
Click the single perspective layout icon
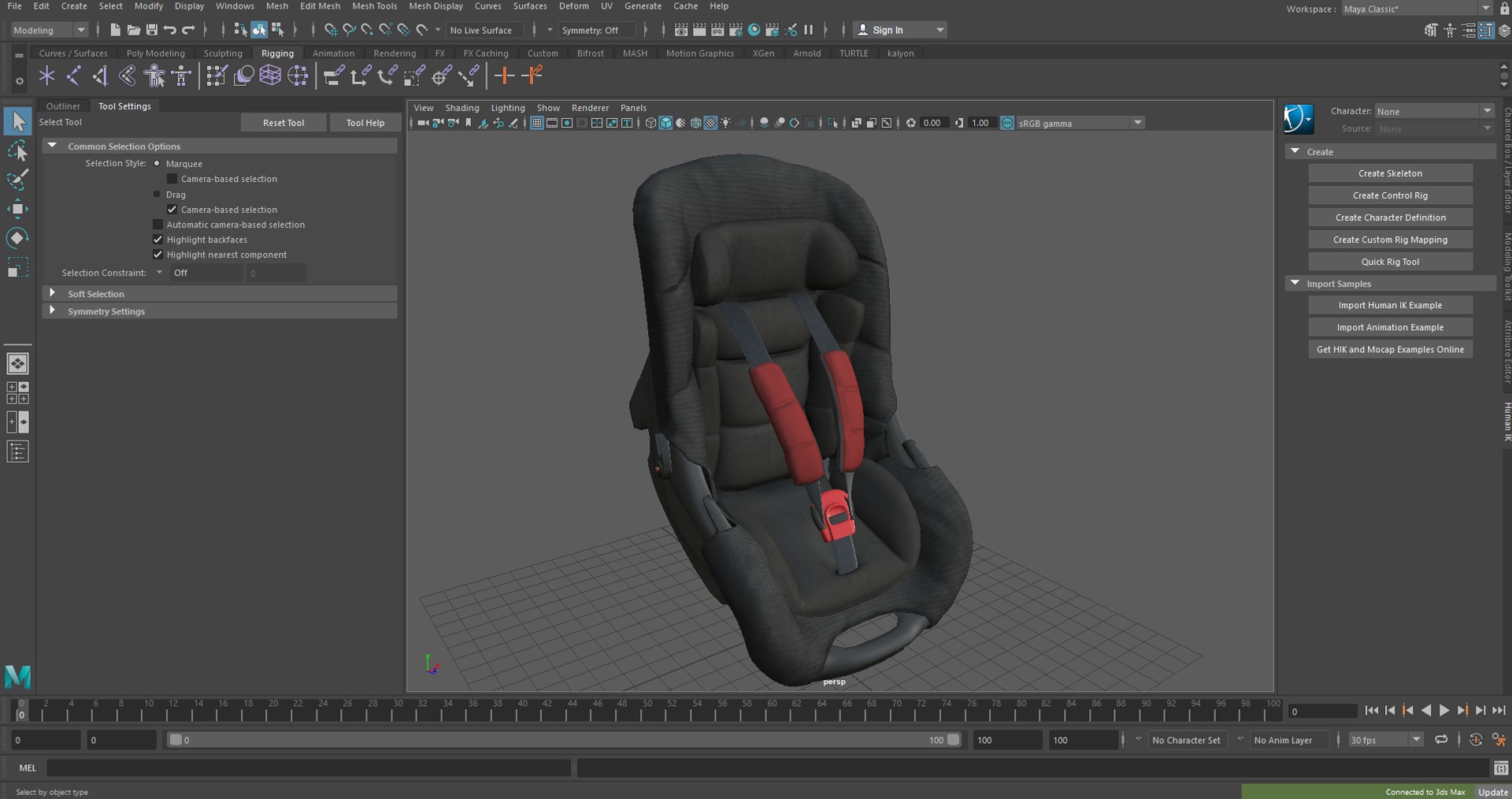click(17, 363)
